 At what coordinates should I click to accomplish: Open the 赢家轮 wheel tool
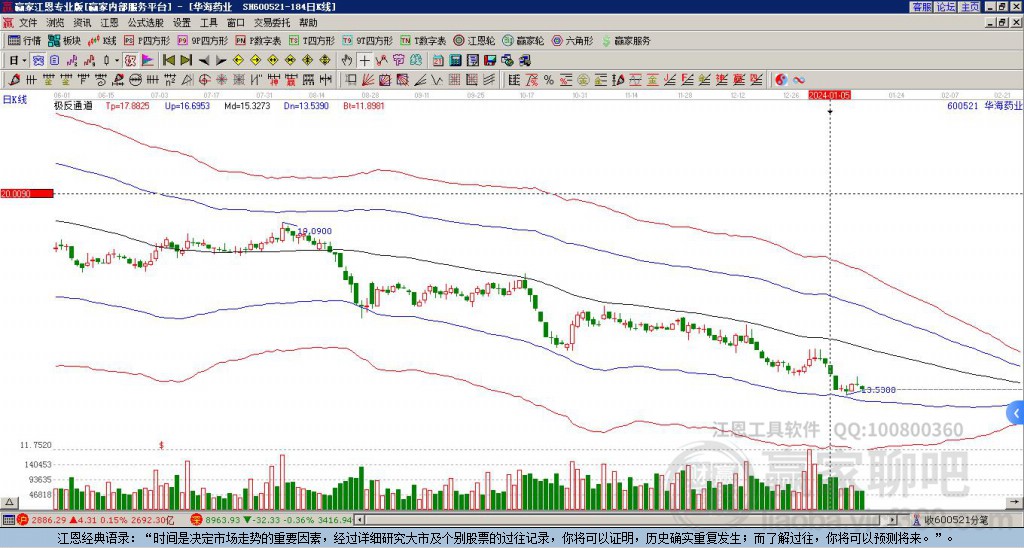click(x=523, y=40)
